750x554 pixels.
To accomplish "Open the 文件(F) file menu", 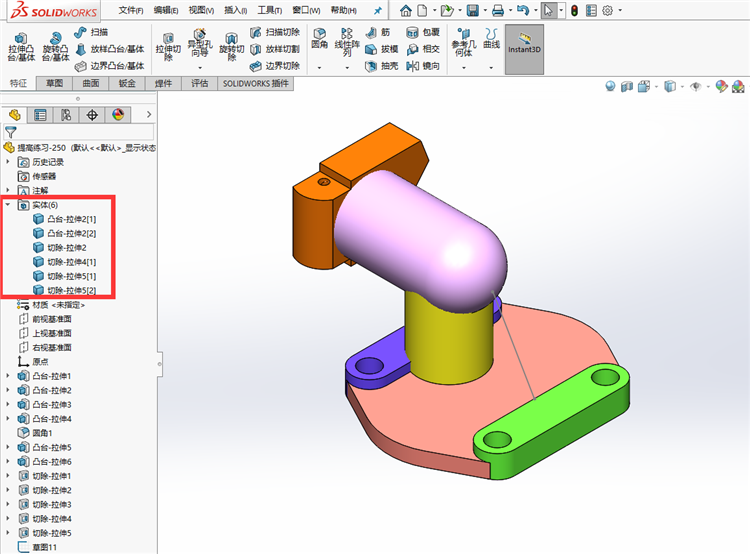I will (131, 10).
